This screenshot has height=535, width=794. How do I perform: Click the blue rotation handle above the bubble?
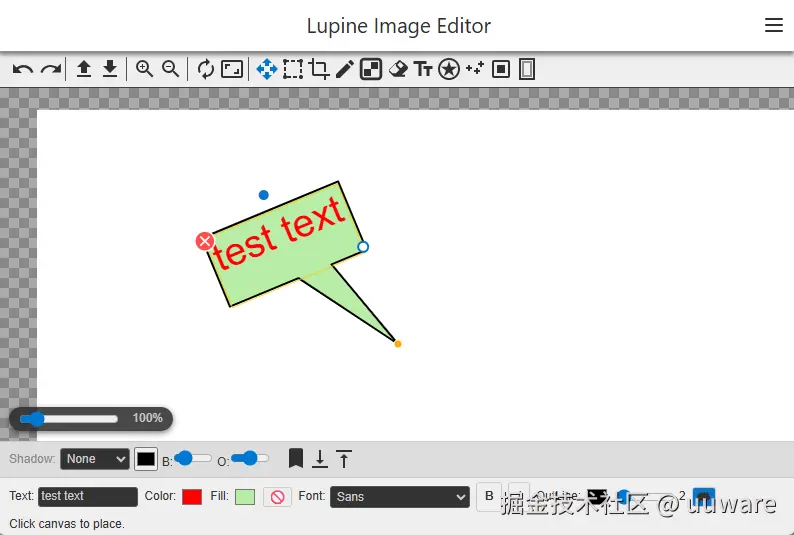[263, 195]
